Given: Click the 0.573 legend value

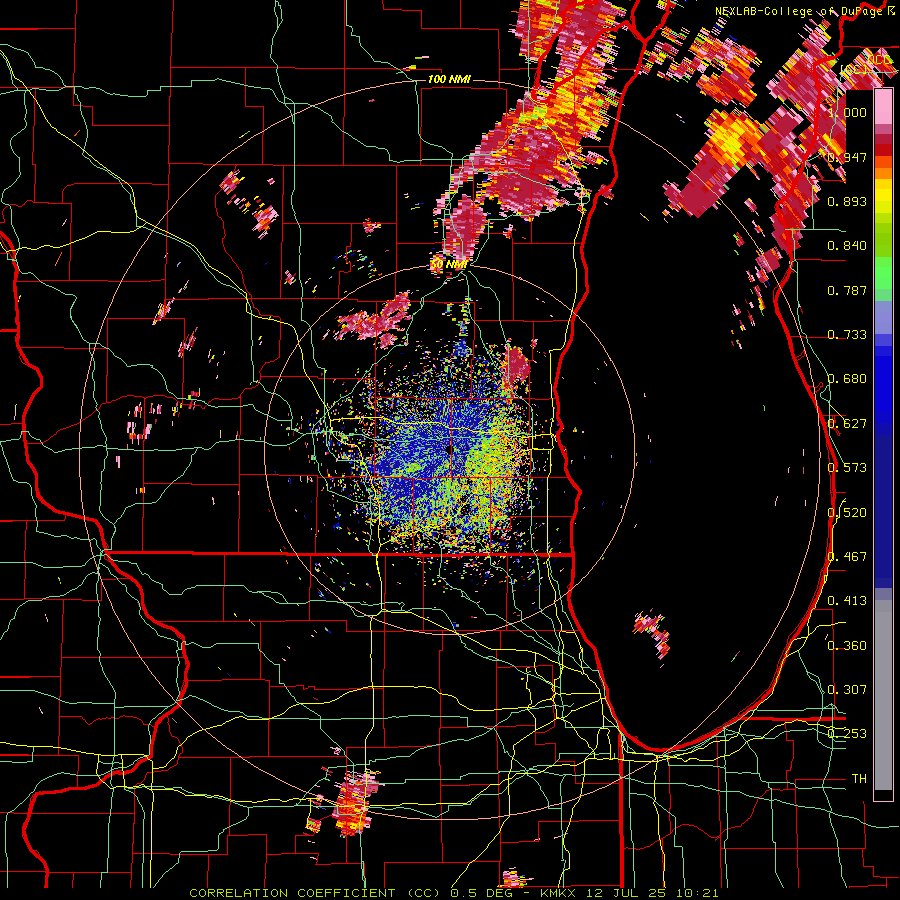Looking at the screenshot, I should tap(847, 467).
